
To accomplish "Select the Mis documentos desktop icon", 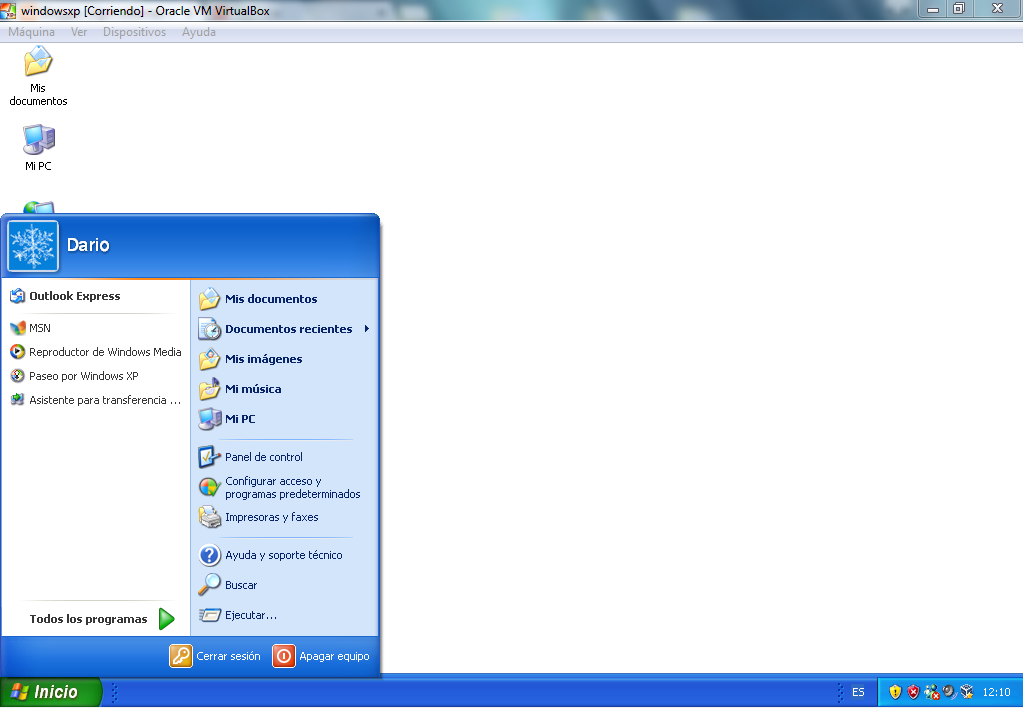I will (x=38, y=76).
